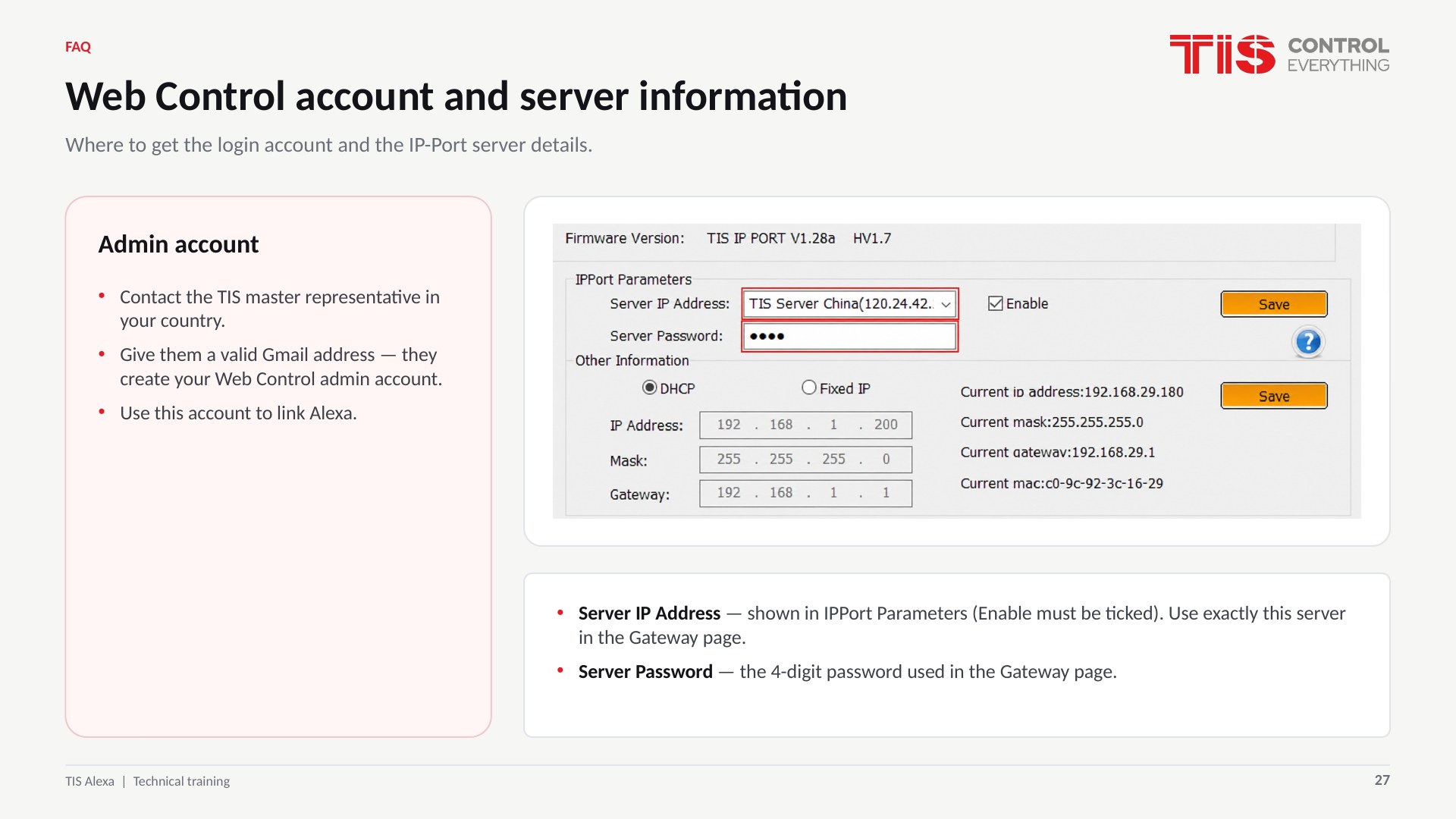1456x819 pixels.
Task: Click the Technical training footer text
Action: coord(181,781)
